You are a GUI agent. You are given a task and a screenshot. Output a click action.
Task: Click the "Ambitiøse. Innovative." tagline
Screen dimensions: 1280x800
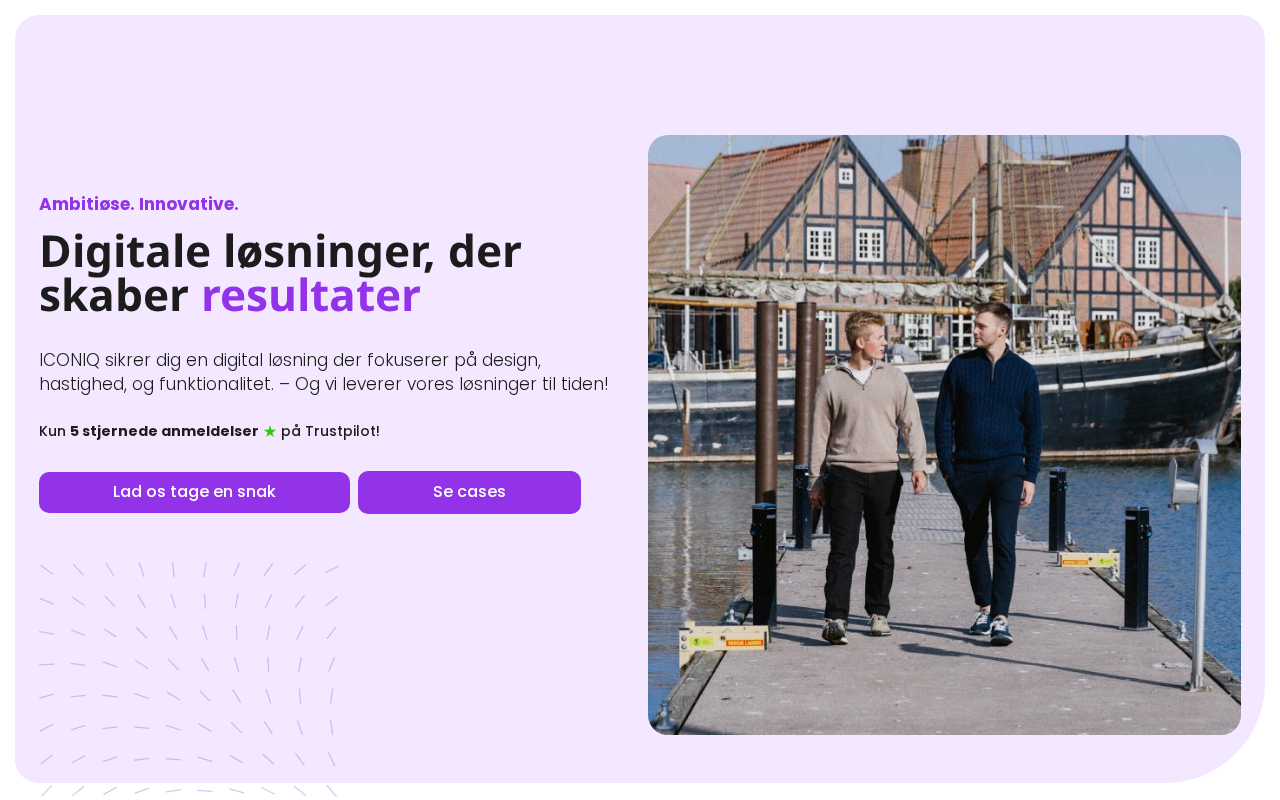click(139, 204)
